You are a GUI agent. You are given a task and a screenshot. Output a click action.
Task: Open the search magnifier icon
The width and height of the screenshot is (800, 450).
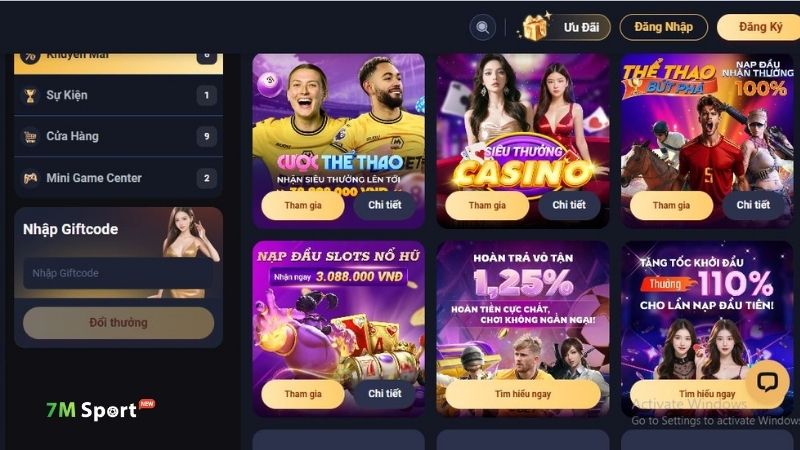tap(482, 27)
